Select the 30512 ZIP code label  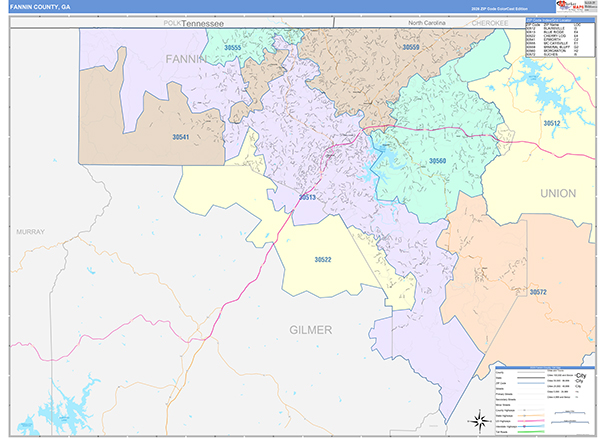[552, 123]
